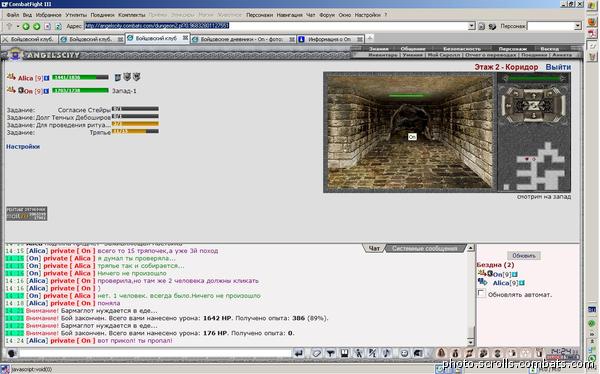The image size is (600, 374).
Task: Click the eraser clear-chat icon
Action: 316,353
